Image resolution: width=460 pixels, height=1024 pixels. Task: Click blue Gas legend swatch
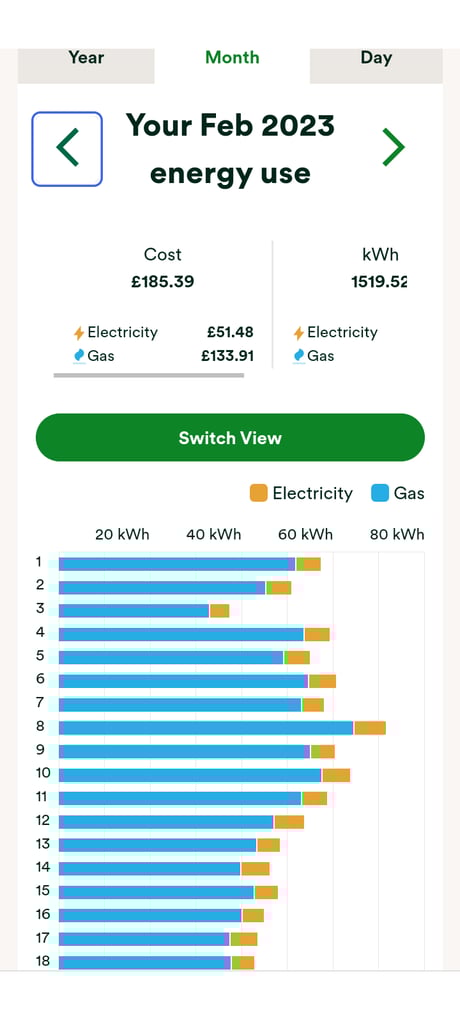[x=380, y=493]
